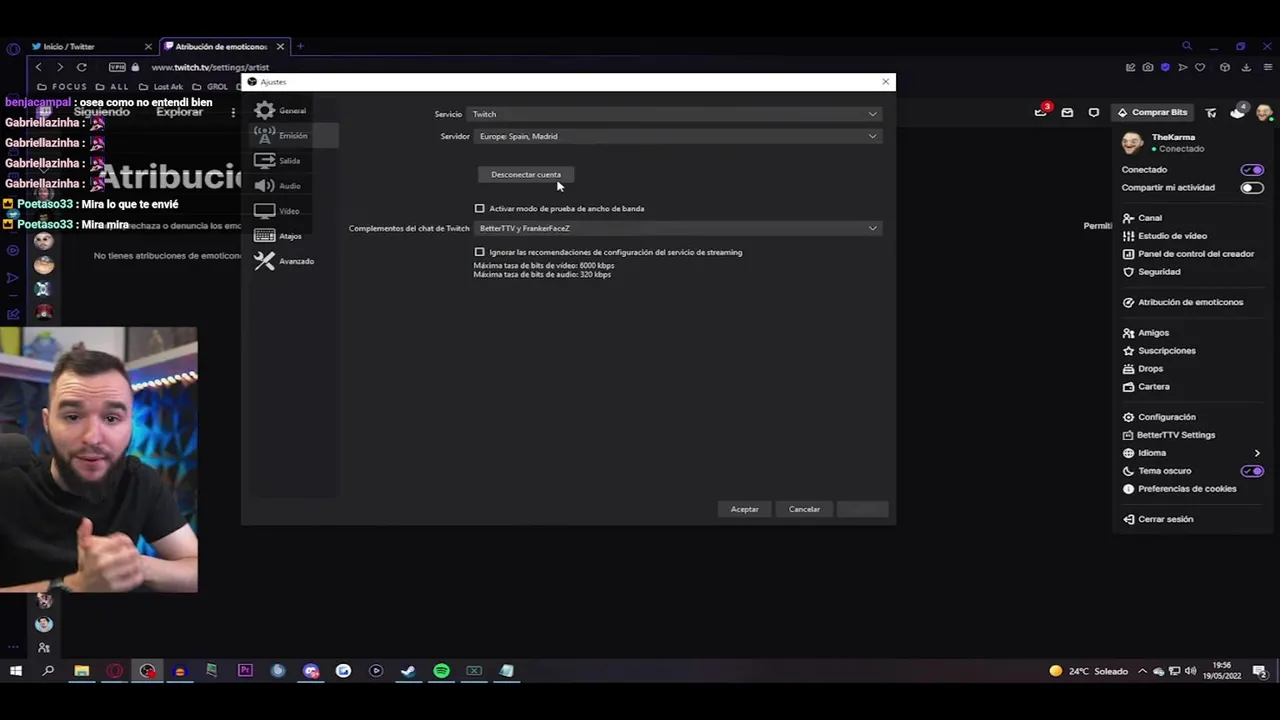Open the FOCUS bookmarks folder
1280x720 pixels.
(x=61, y=87)
